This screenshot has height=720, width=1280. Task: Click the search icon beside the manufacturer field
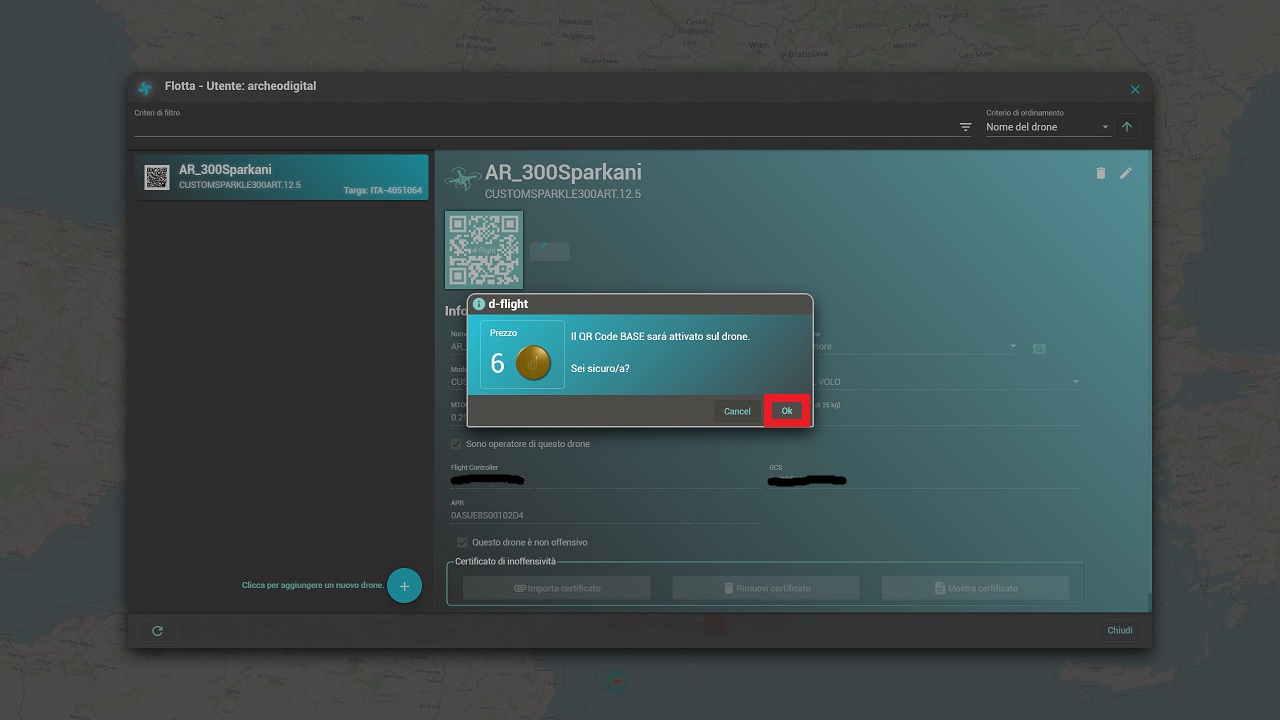(1039, 348)
